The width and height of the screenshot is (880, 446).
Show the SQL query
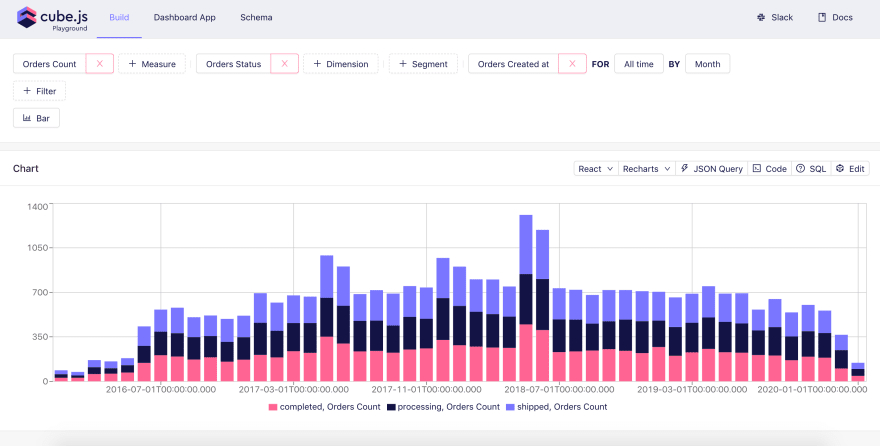coord(811,169)
